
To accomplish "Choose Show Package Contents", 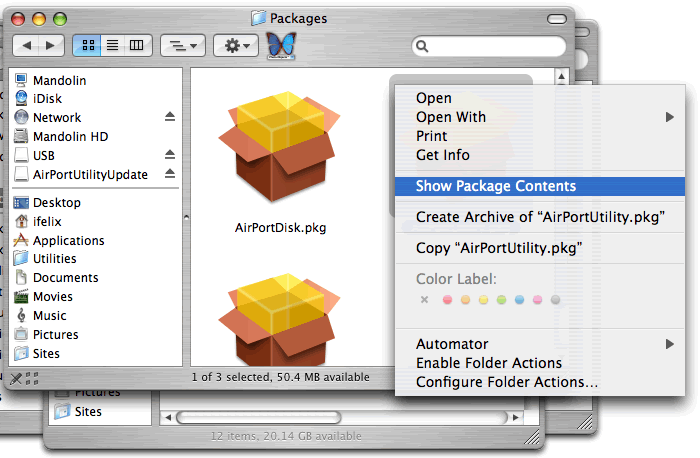I will pos(540,186).
